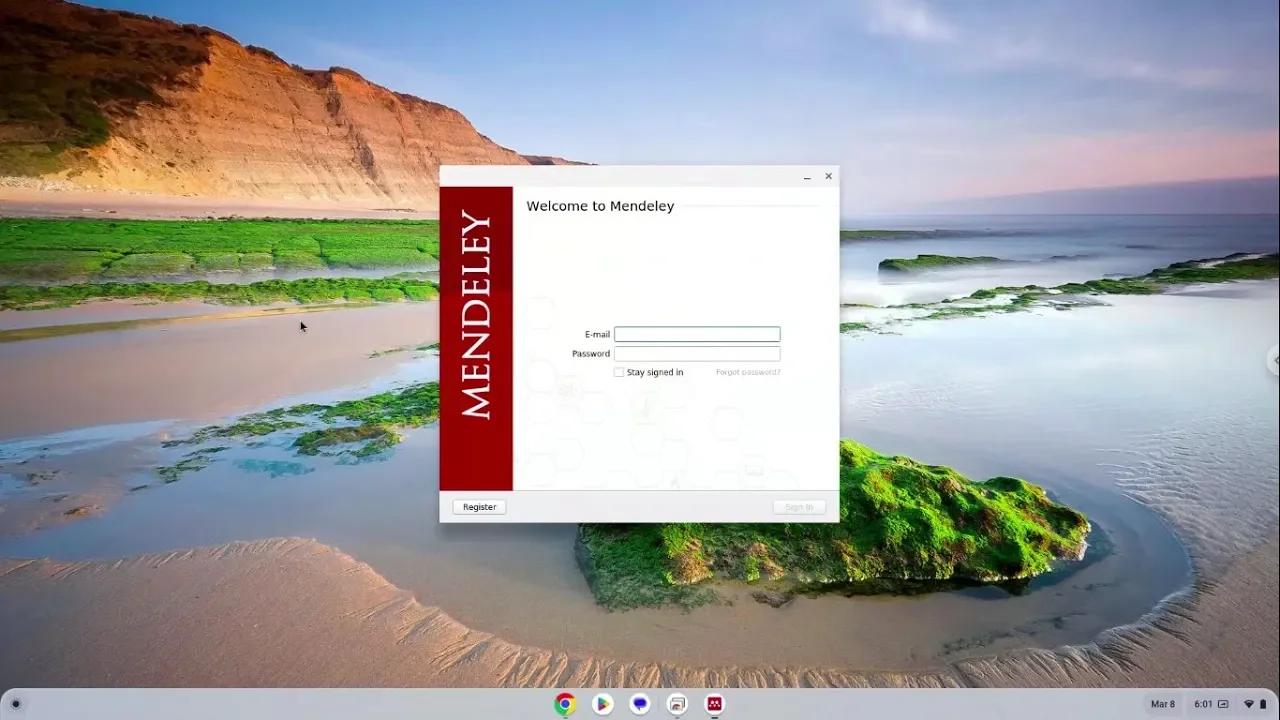Enable the Stay signed in checkbox

pos(619,371)
